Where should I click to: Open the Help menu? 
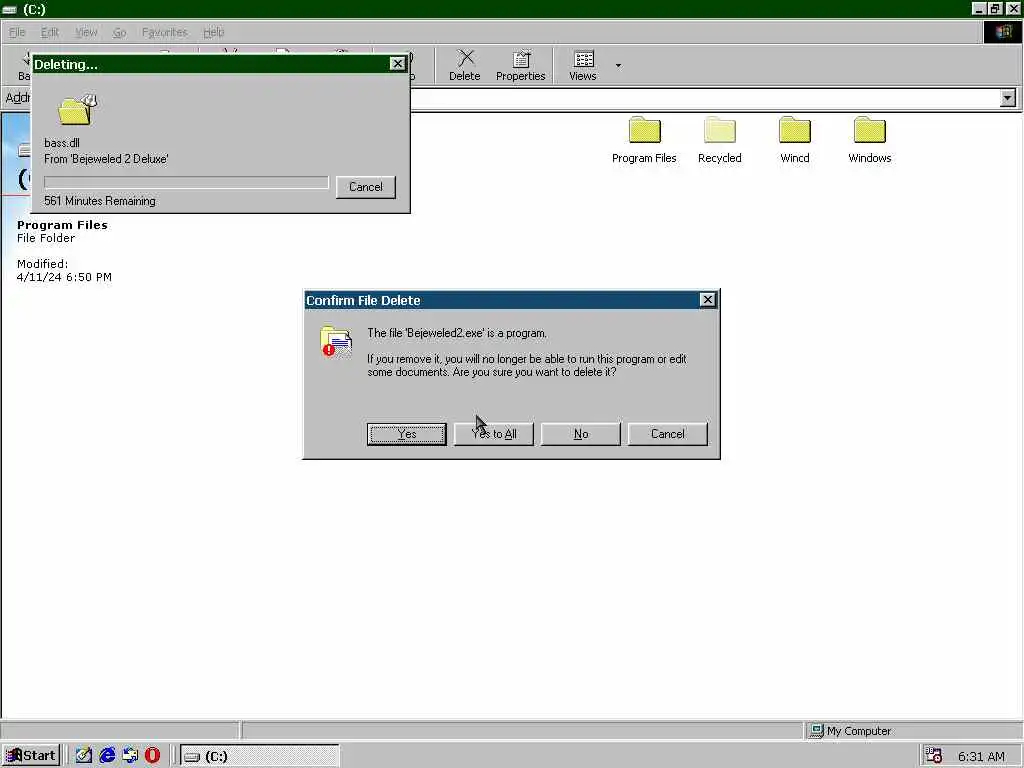(214, 32)
